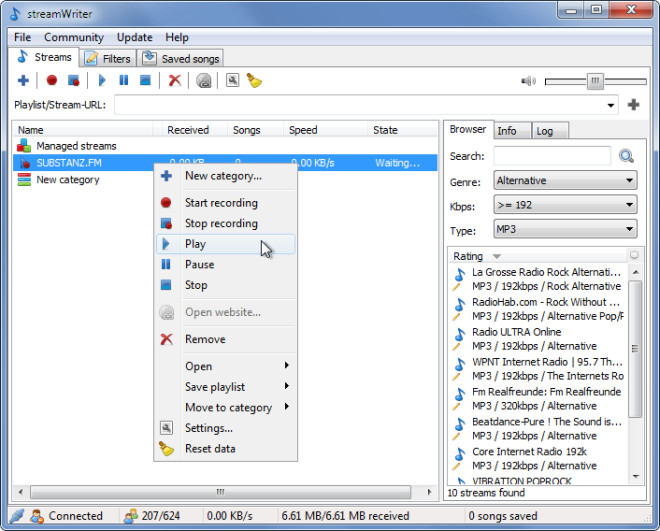Click the pause icon in the toolbar
Viewport: 660px width, 531px height.
[x=124, y=80]
